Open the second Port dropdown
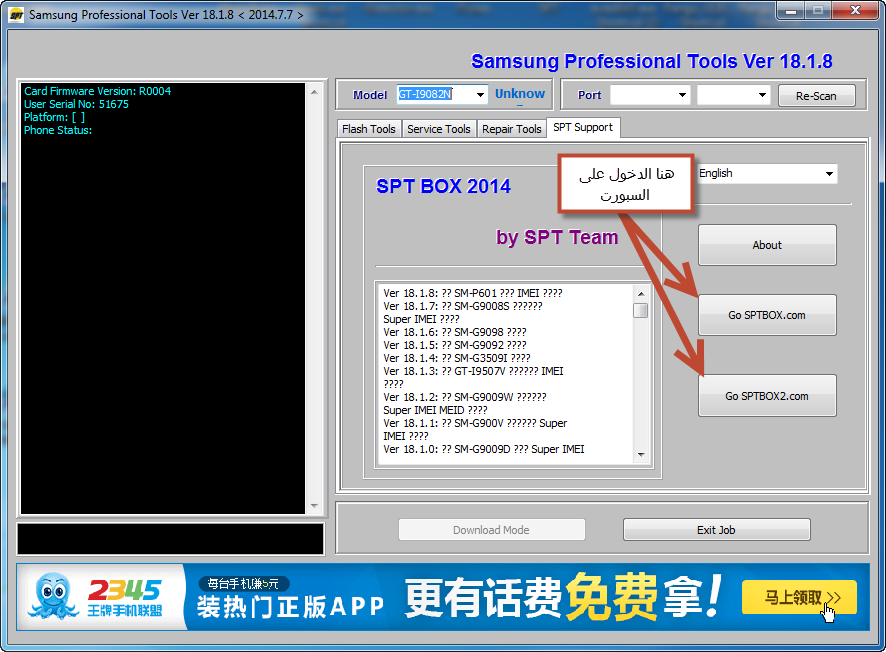Image resolution: width=886 pixels, height=652 pixels. click(733, 95)
